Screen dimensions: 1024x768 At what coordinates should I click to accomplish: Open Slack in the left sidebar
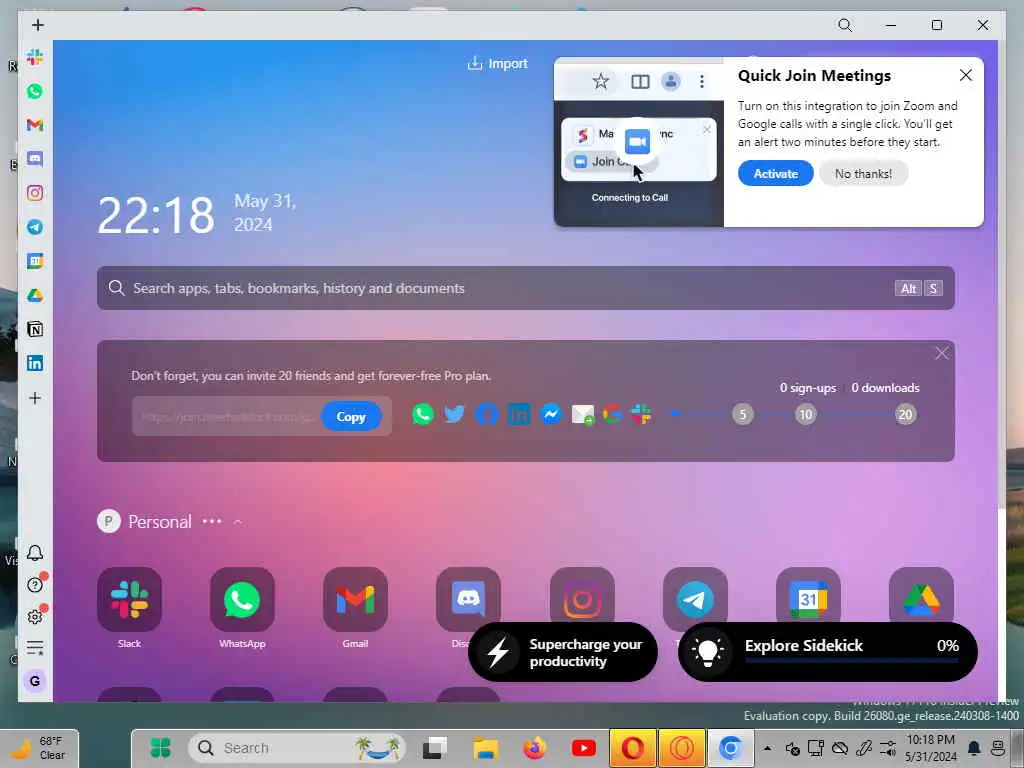point(35,57)
